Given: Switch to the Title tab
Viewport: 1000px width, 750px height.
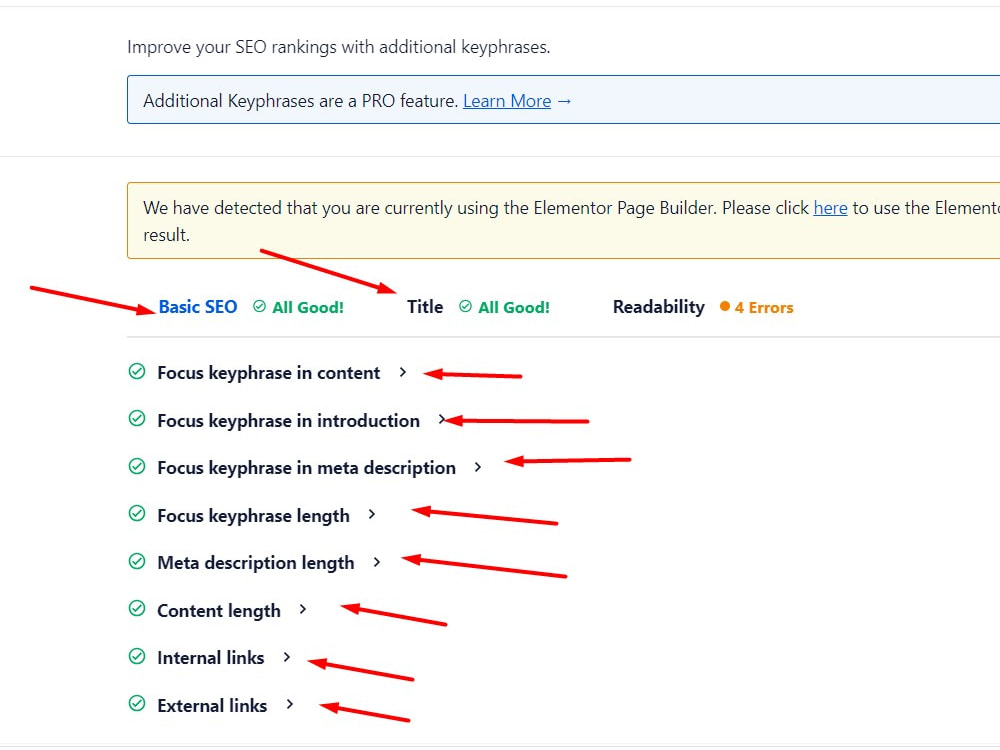Looking at the screenshot, I should pos(425,307).
